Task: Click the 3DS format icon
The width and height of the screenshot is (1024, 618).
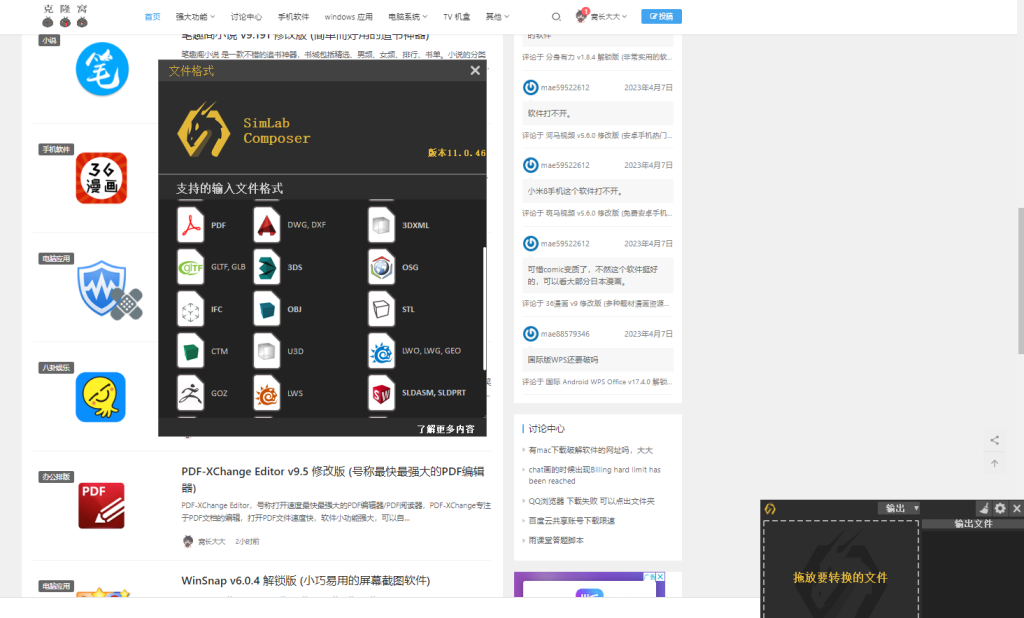Action: click(266, 267)
